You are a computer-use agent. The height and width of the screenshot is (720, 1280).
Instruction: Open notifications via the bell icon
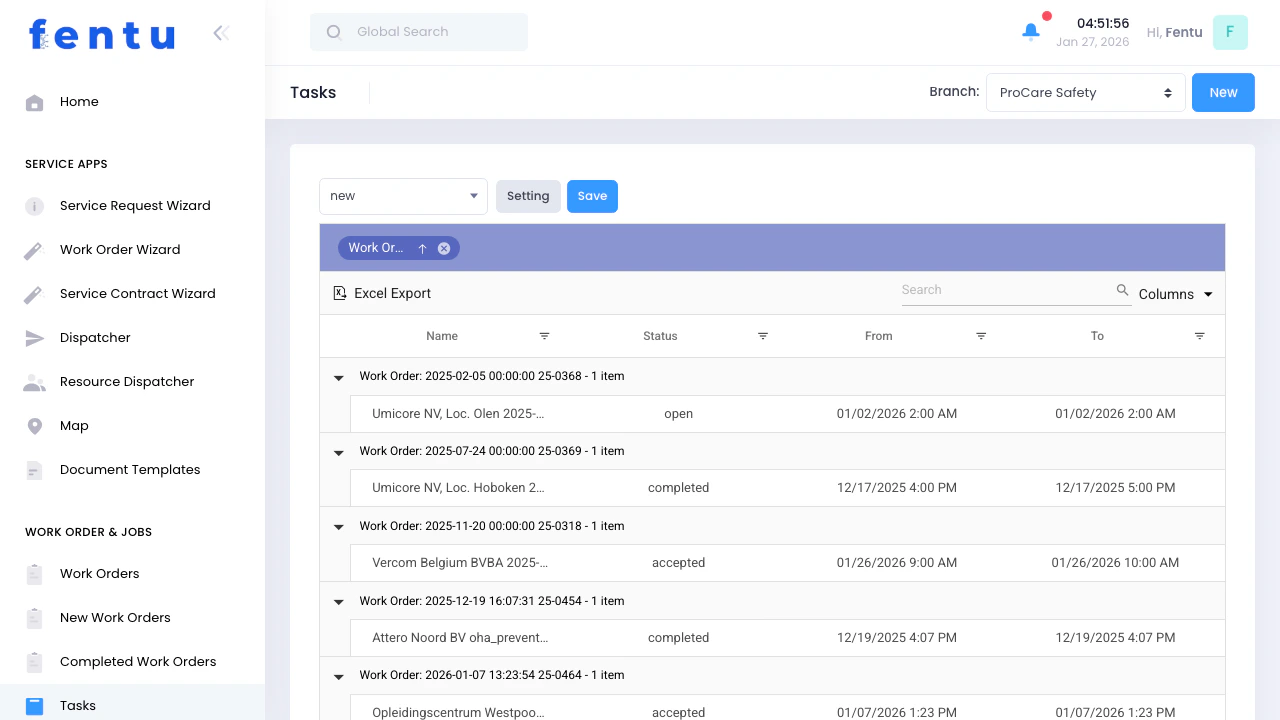tap(1031, 31)
